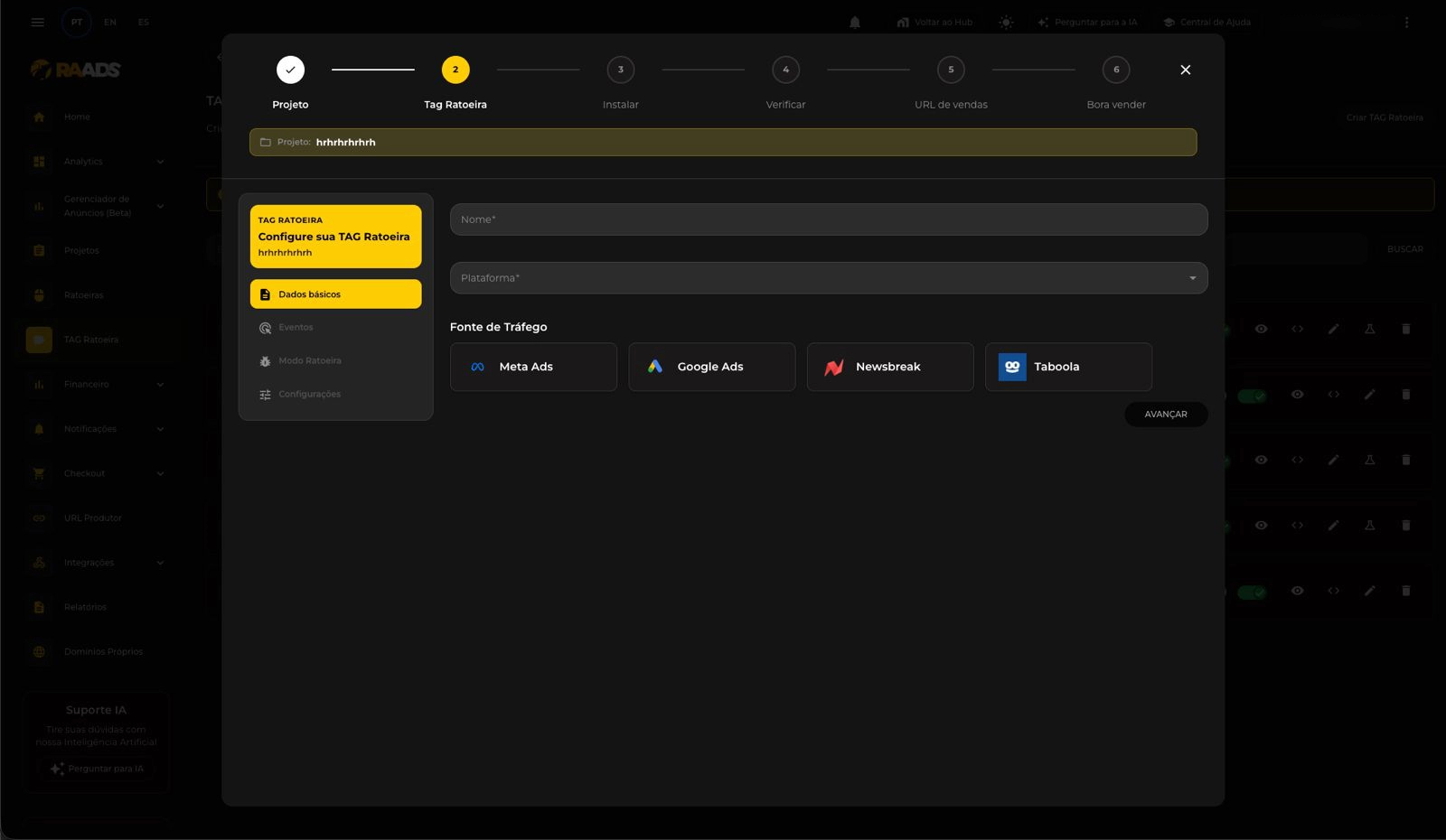Screen dimensions: 1446x840
Task: Switch language to ES
Action: point(144,22)
